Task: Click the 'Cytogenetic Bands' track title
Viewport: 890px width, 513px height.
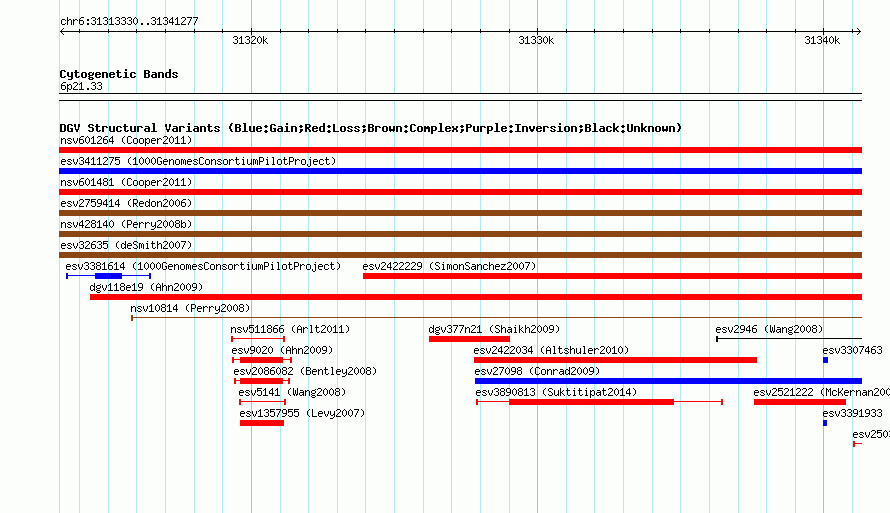Action: 119,74
